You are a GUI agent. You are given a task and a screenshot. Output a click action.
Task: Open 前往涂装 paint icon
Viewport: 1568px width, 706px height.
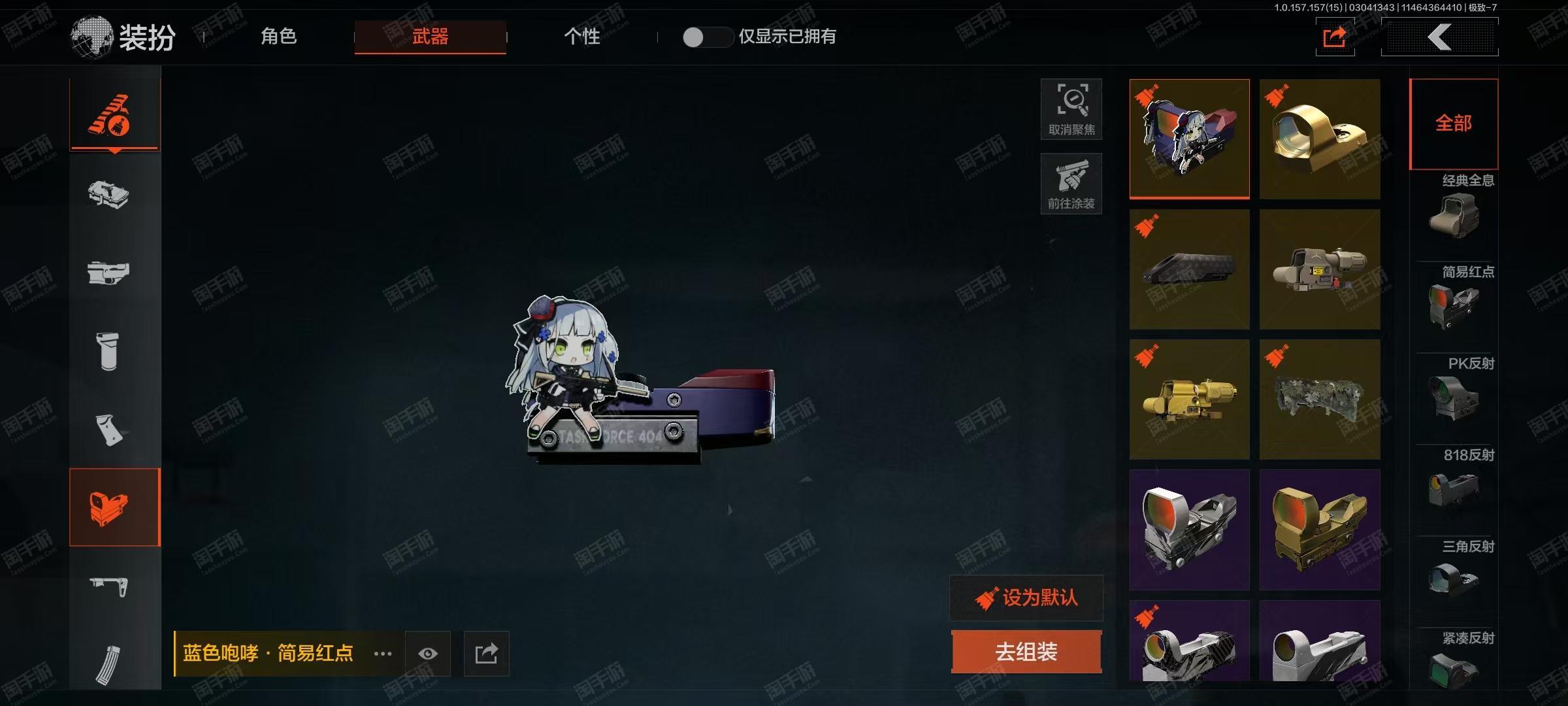1071,184
